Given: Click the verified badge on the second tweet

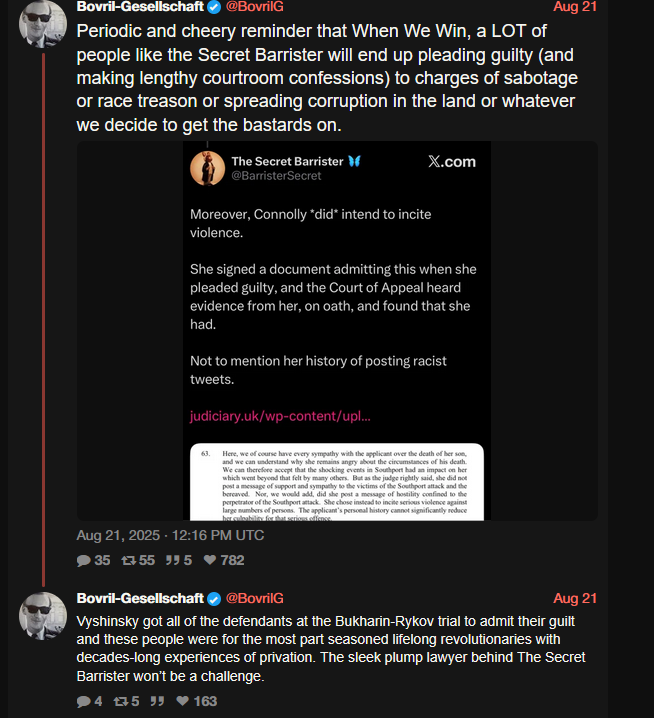Looking at the screenshot, I should coord(214,598).
